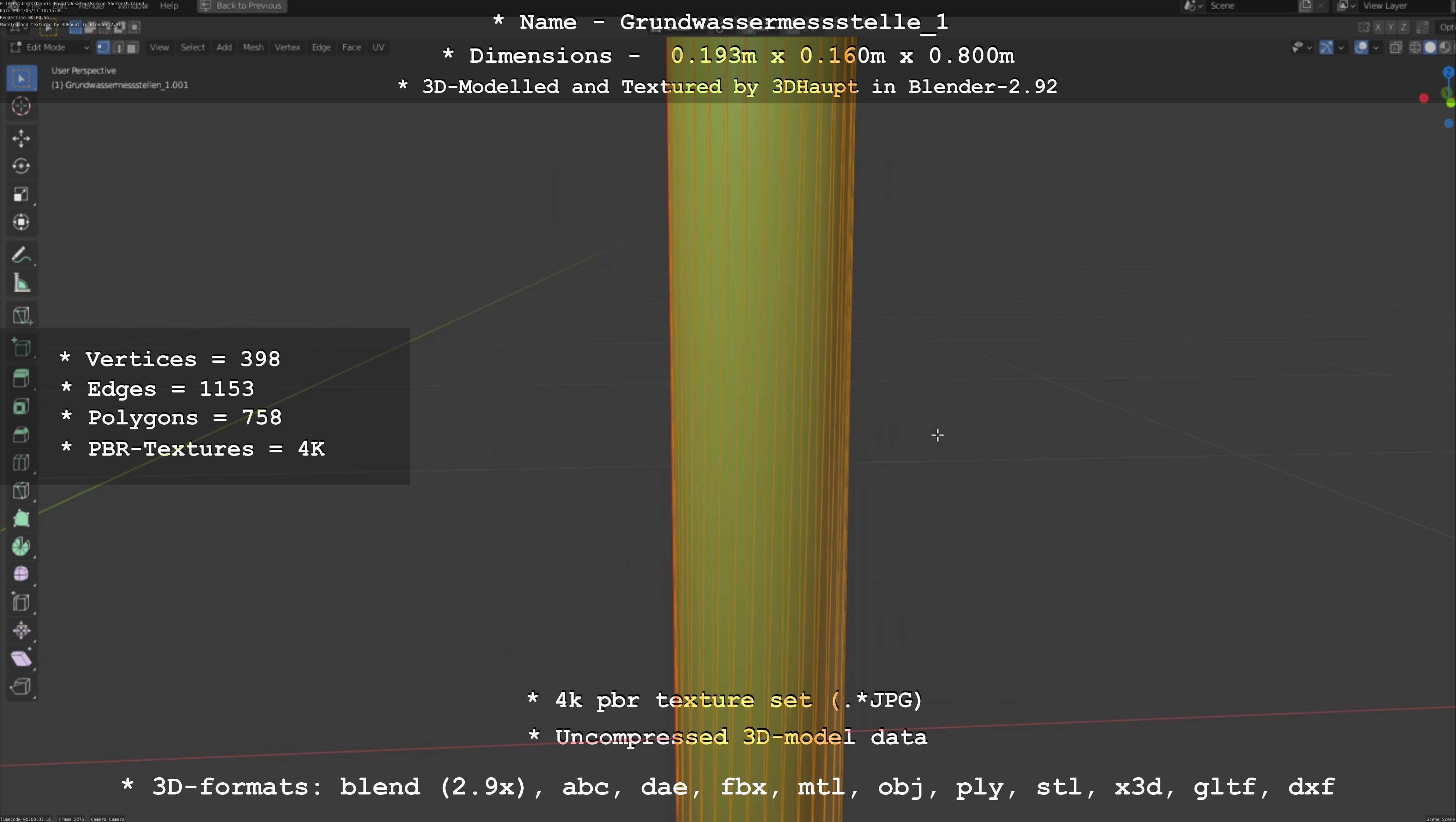1456x822 pixels.
Task: Click the red X axis gizmo dot
Action: tap(1423, 98)
